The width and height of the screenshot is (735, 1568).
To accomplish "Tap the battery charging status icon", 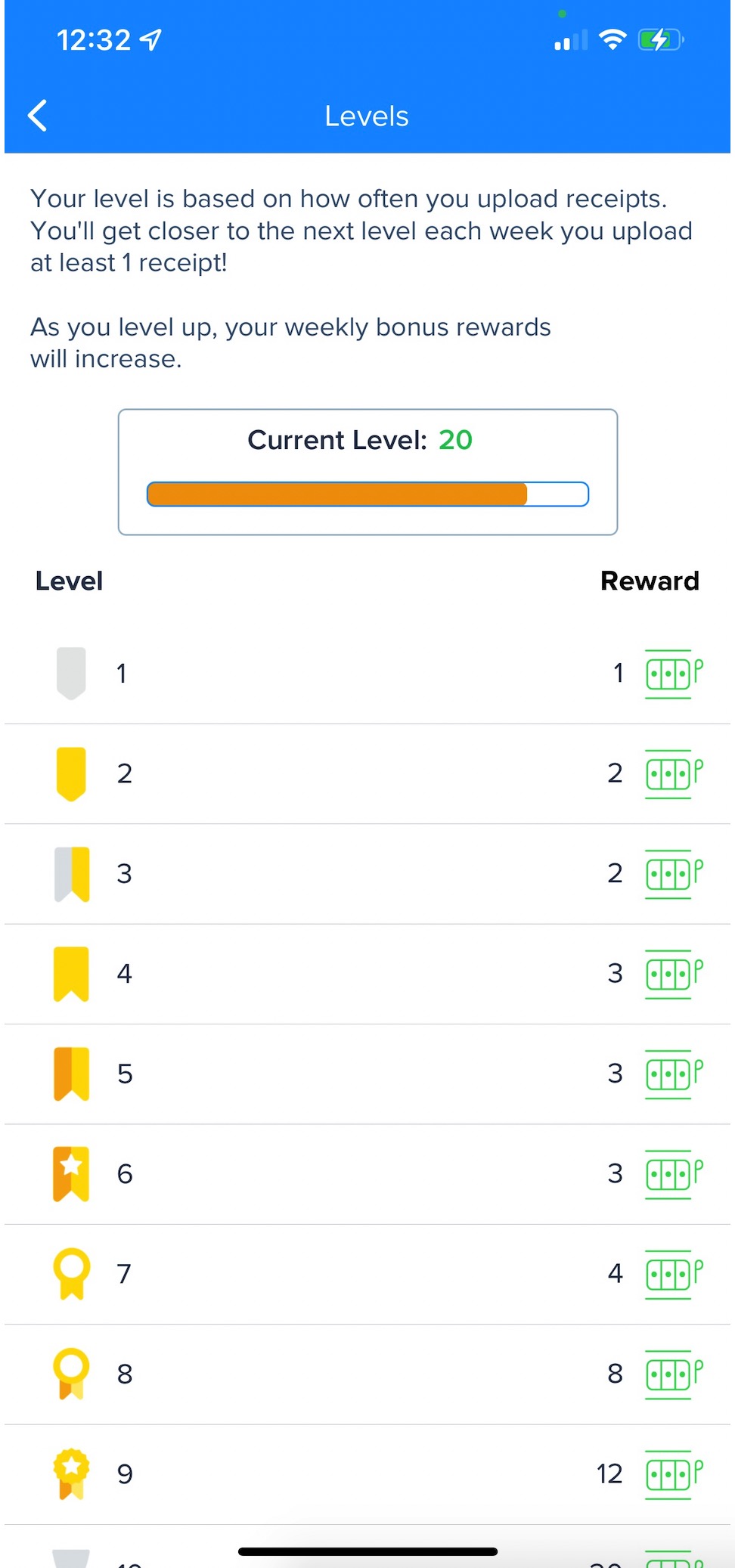I will point(660,39).
